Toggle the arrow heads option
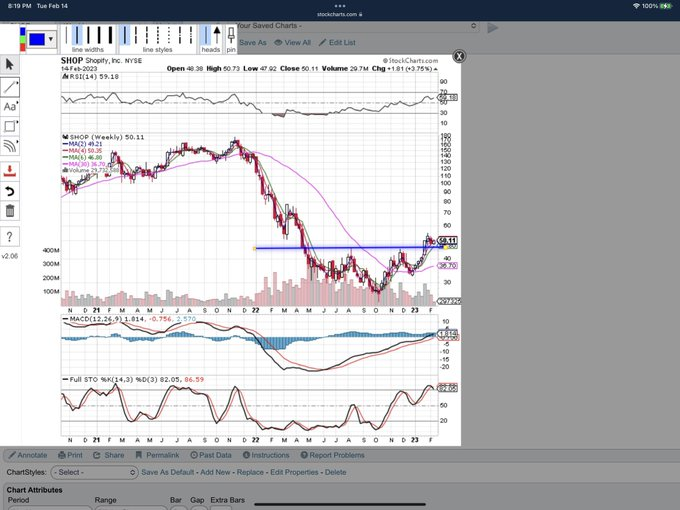Screen dimensions: 680x510 (211, 37)
